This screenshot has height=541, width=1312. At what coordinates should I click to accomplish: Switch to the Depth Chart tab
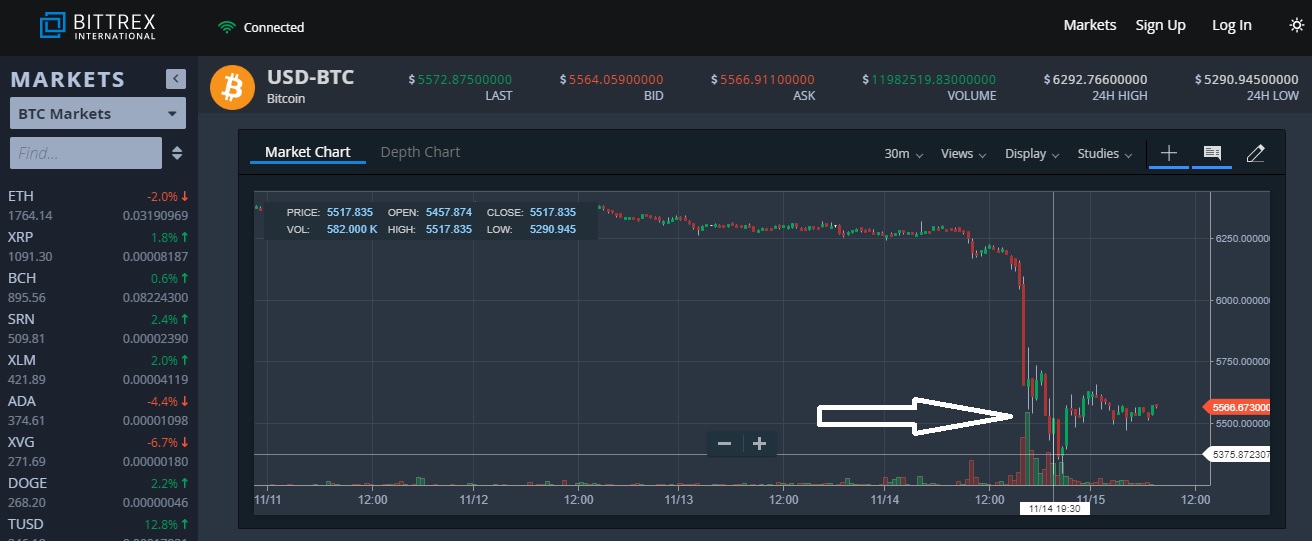420,152
